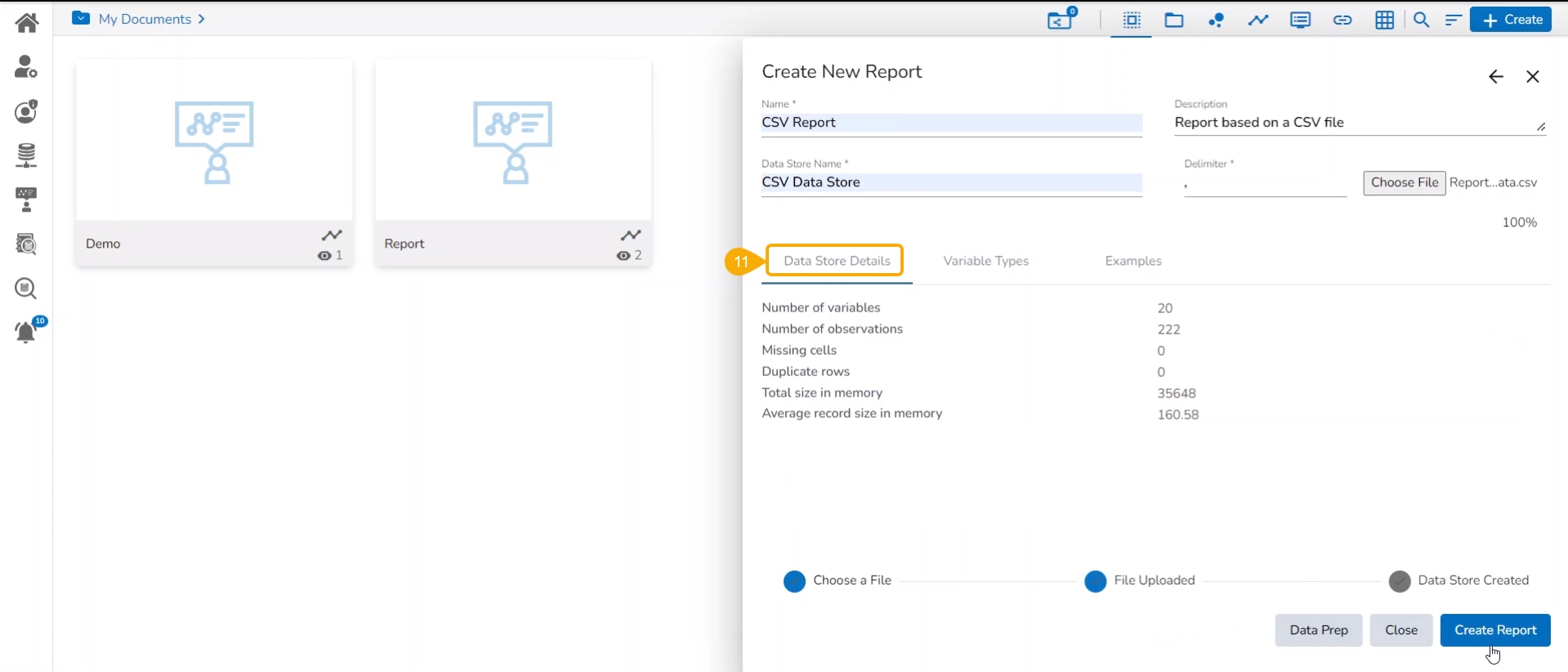Open the sort lines icon

coord(1453,20)
